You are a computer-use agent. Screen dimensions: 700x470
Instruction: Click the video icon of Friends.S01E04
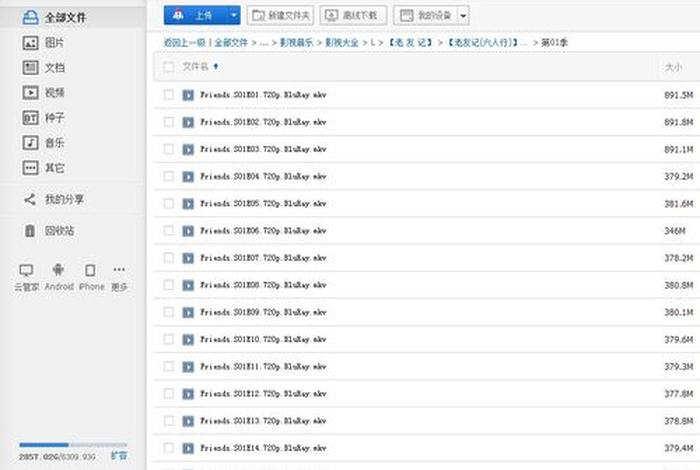(x=188, y=177)
